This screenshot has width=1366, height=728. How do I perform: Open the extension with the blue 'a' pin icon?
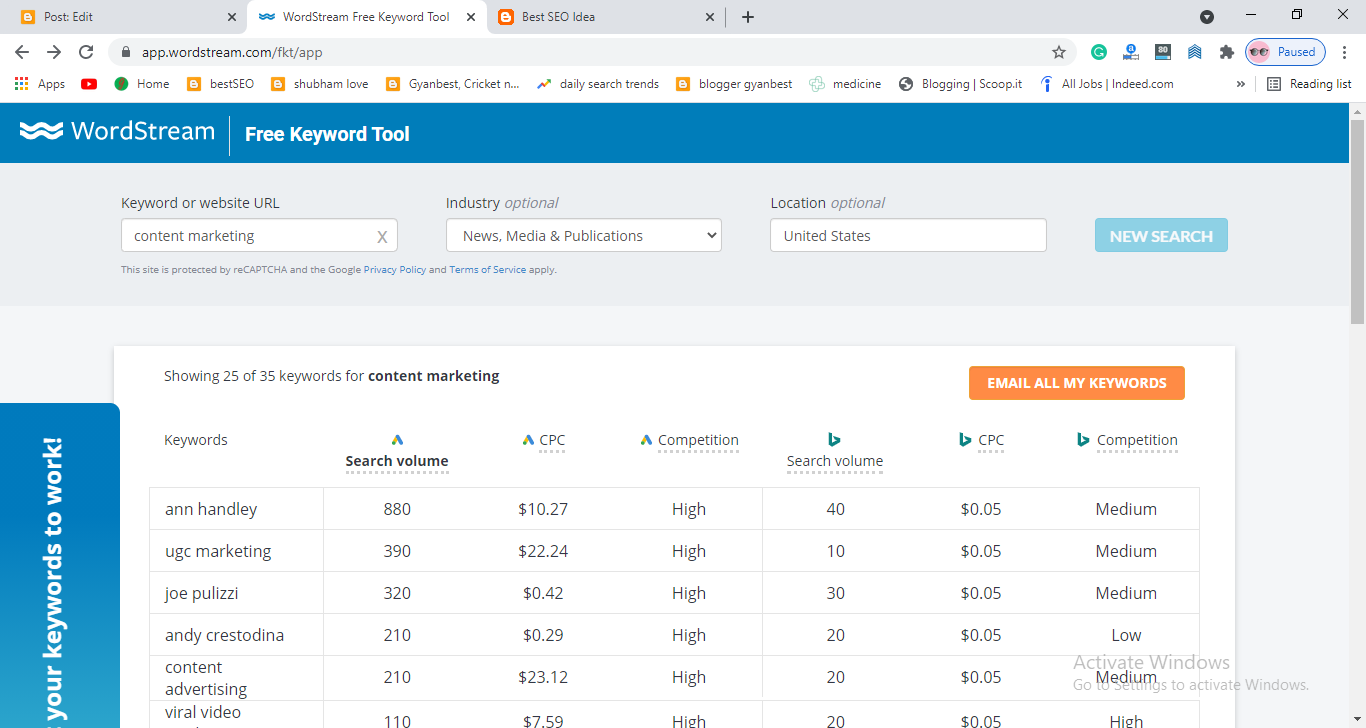click(x=1131, y=52)
